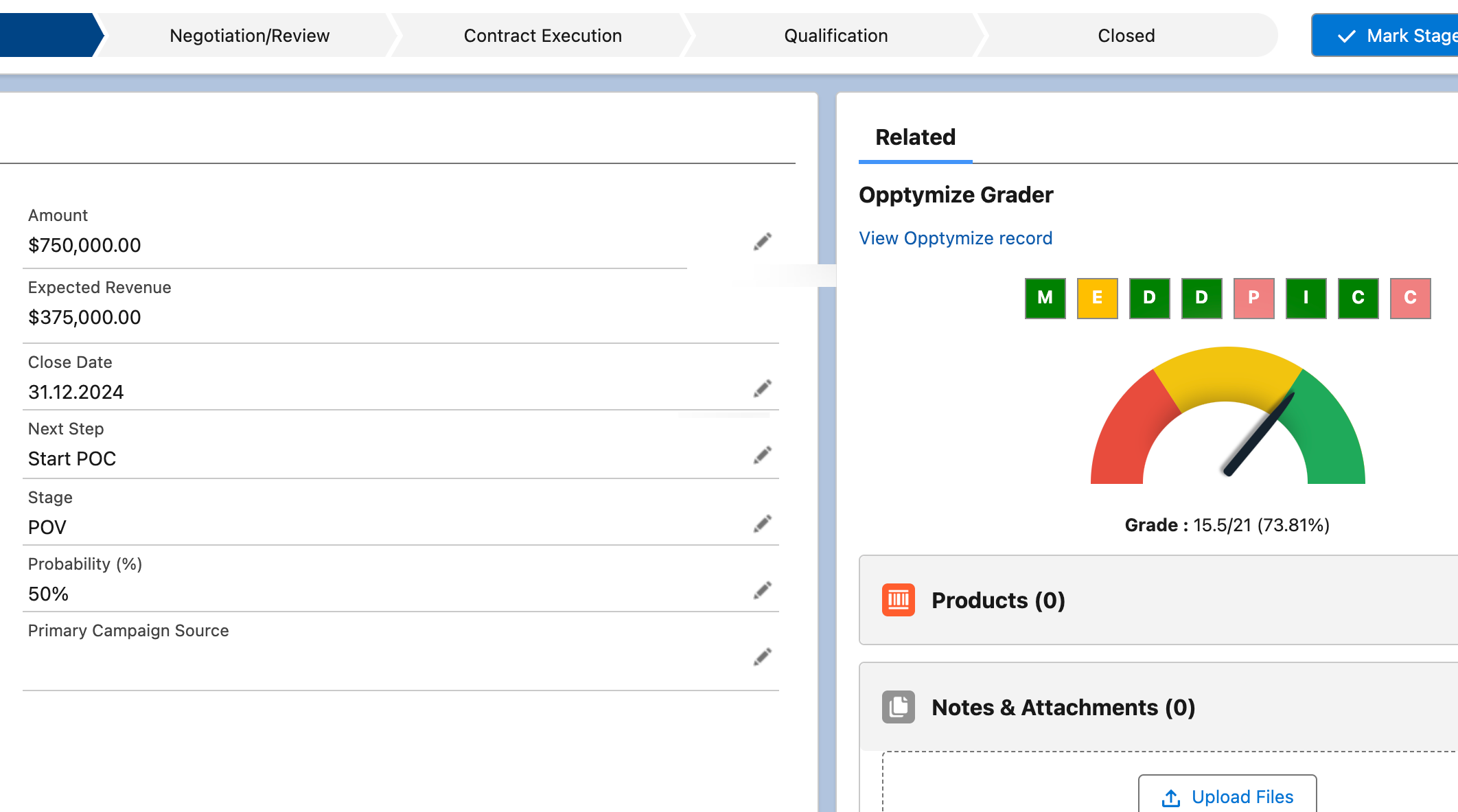Click the Stage field edit pencil
Screen dimensions: 1458x812
[762, 524]
